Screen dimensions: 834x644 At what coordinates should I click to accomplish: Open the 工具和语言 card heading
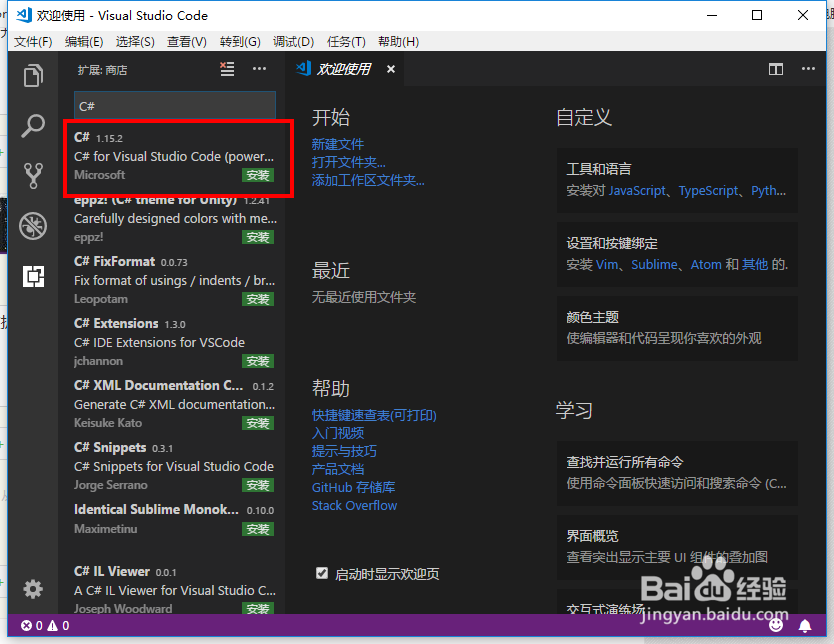[x=599, y=169]
